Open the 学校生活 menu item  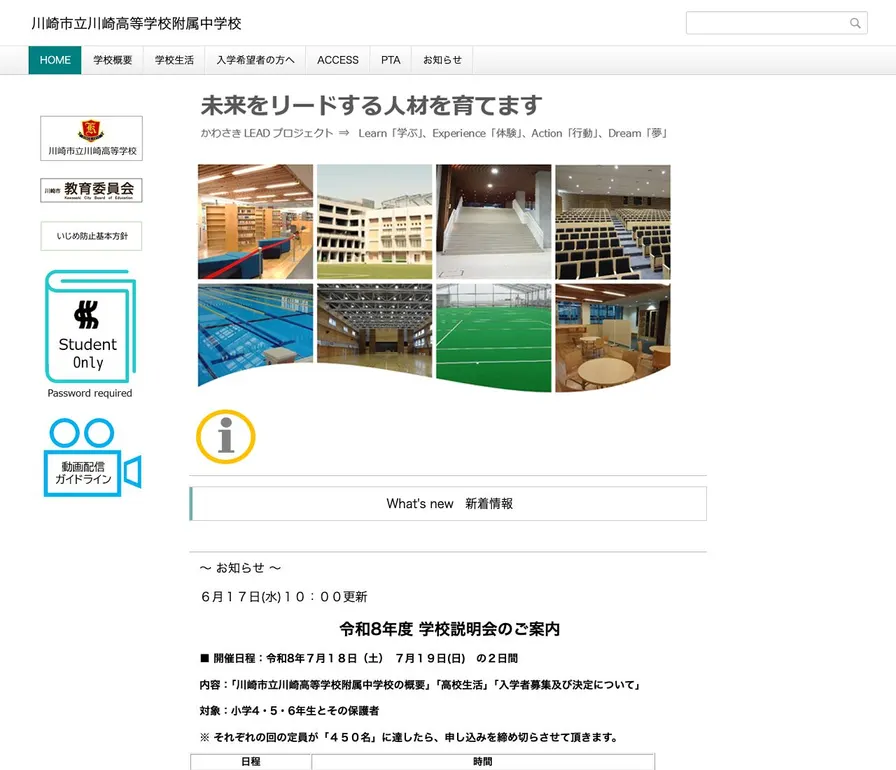[174, 60]
